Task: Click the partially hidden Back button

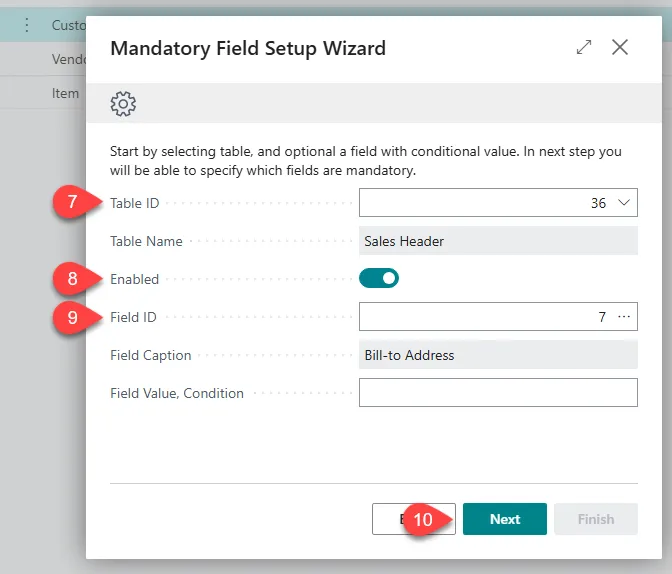Action: (388, 519)
